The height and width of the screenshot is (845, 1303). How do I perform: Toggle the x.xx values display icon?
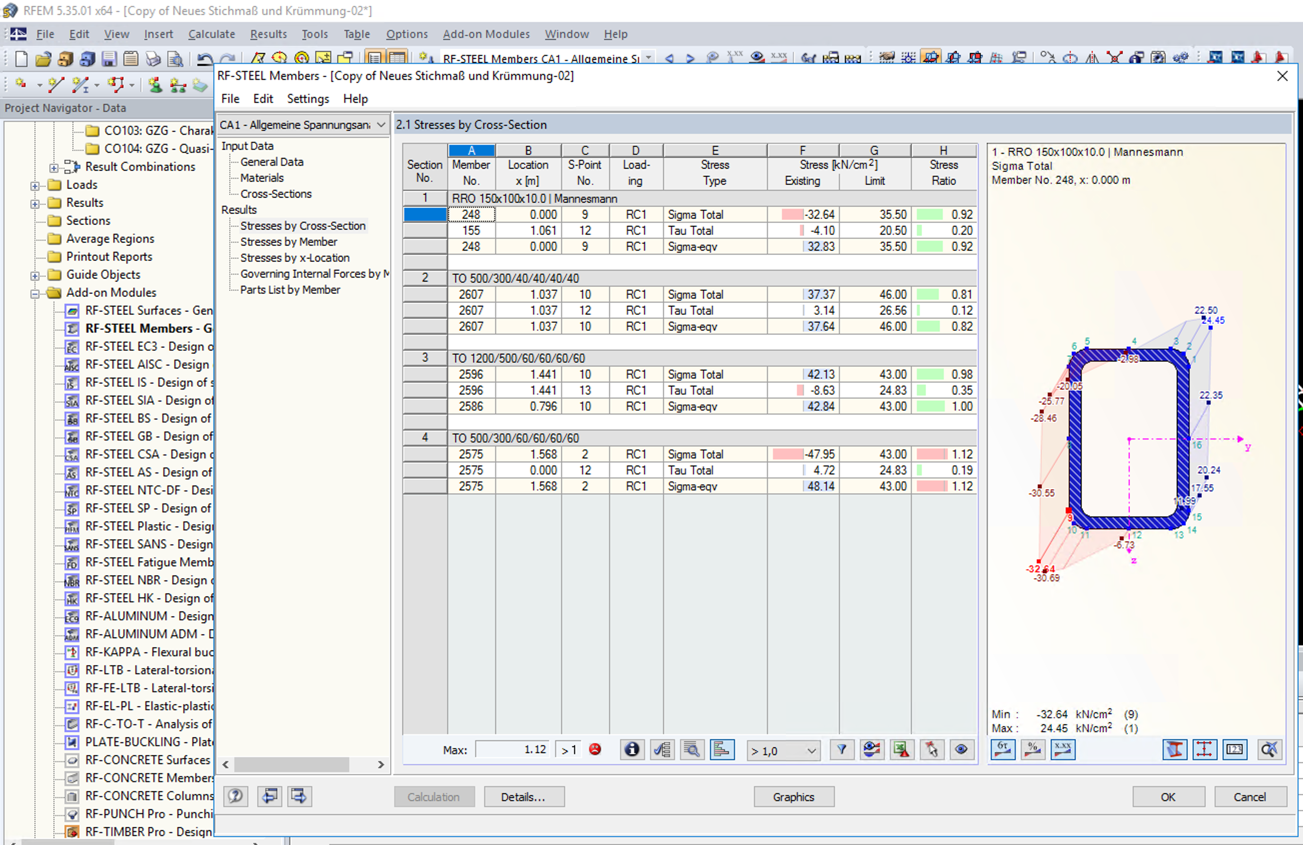click(x=1063, y=749)
